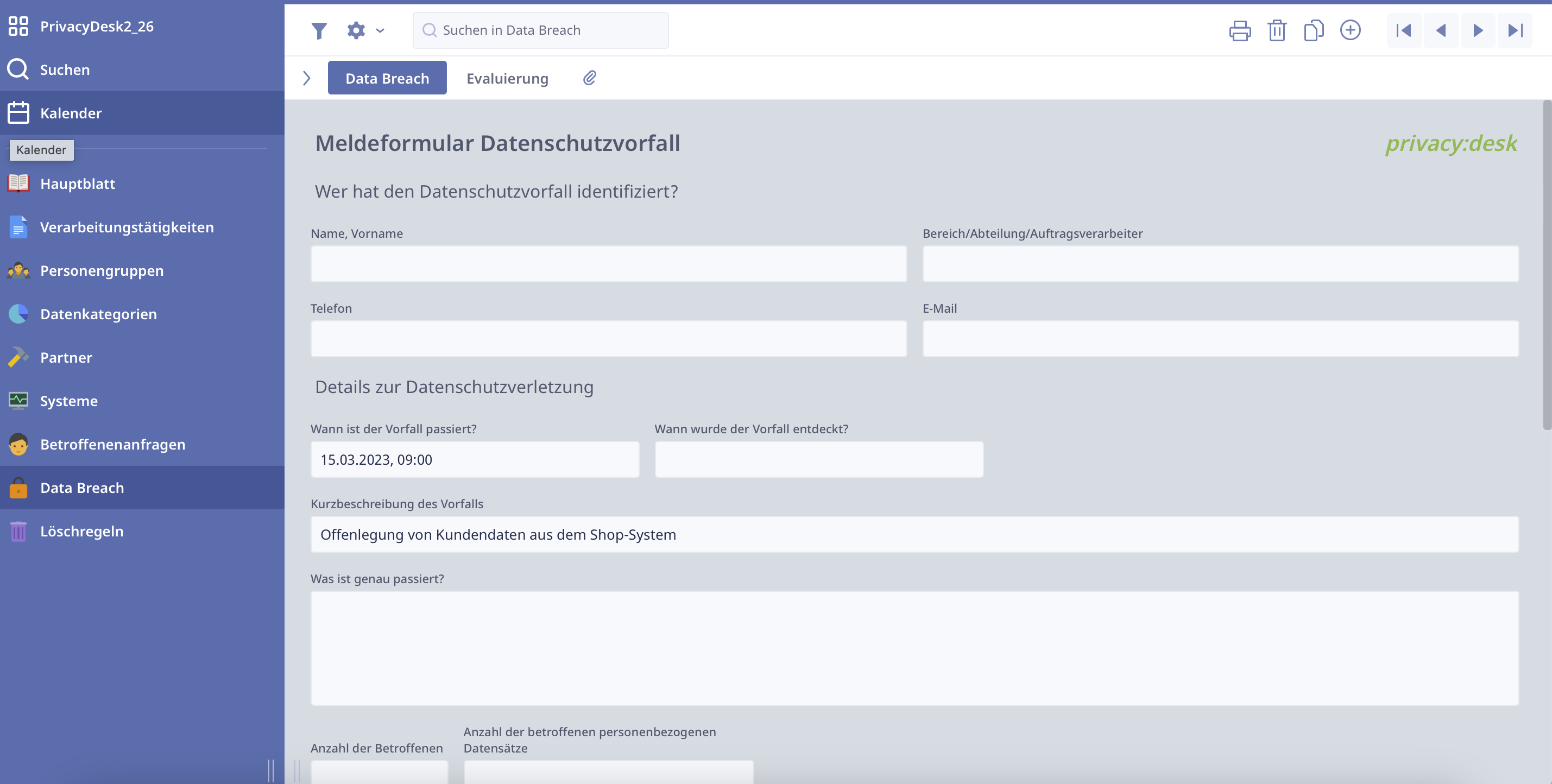1552x784 pixels.
Task: Select the Data Breach tab
Action: [387, 78]
